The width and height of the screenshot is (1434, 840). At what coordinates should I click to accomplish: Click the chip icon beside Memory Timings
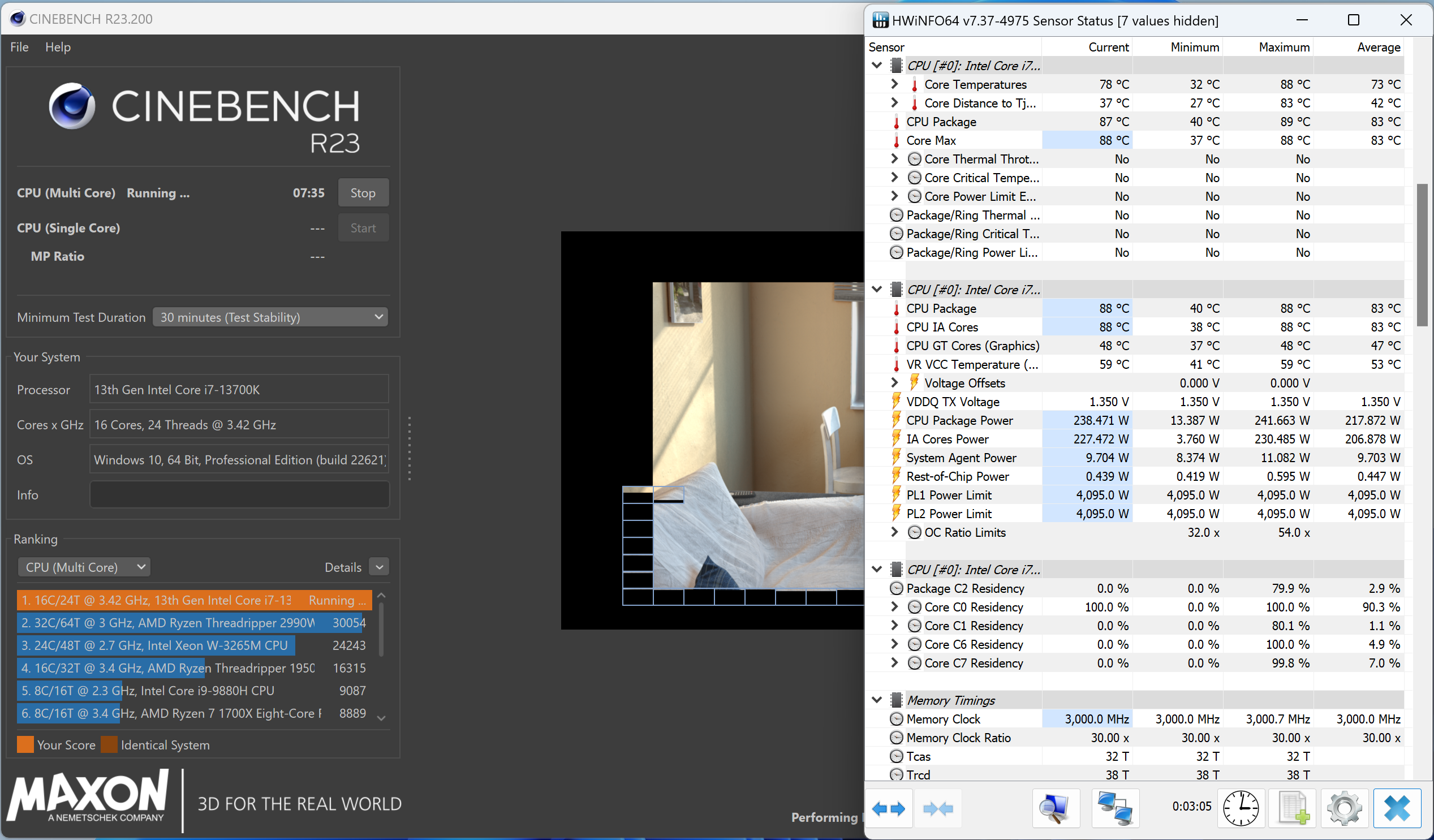pos(896,700)
